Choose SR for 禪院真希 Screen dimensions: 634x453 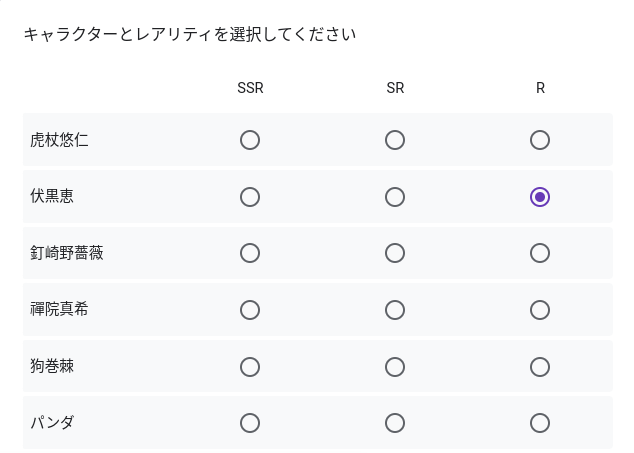pos(395,310)
